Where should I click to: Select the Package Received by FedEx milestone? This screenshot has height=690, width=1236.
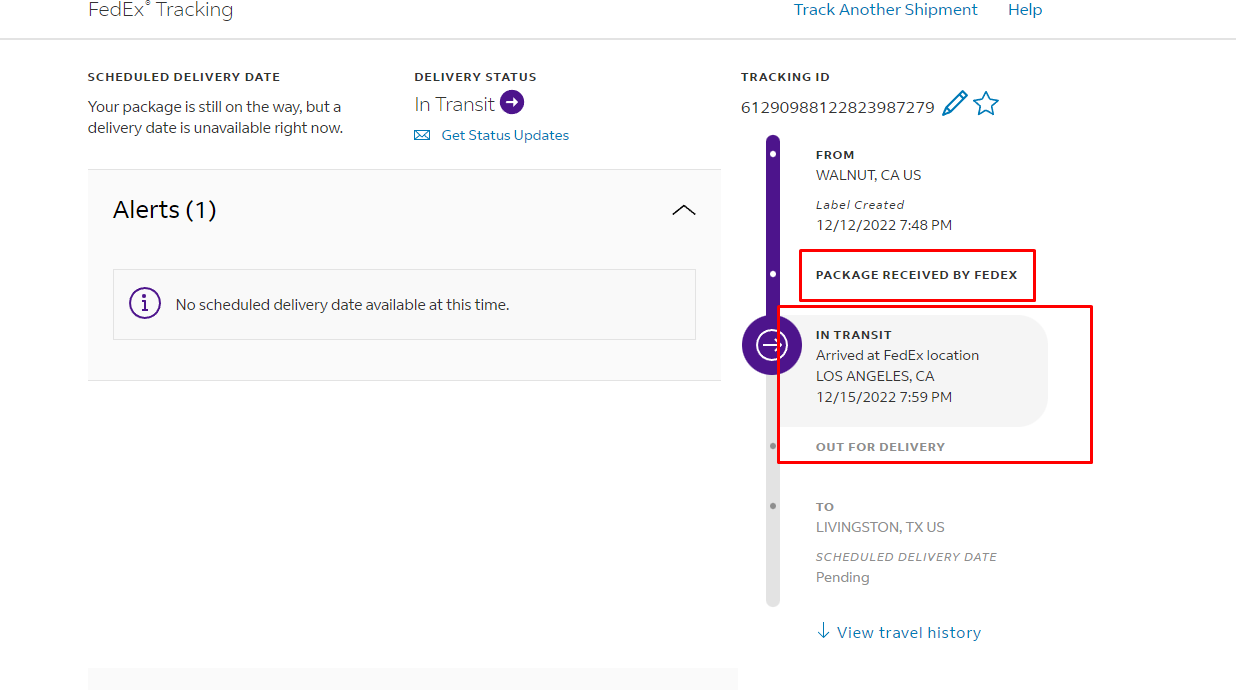point(916,275)
